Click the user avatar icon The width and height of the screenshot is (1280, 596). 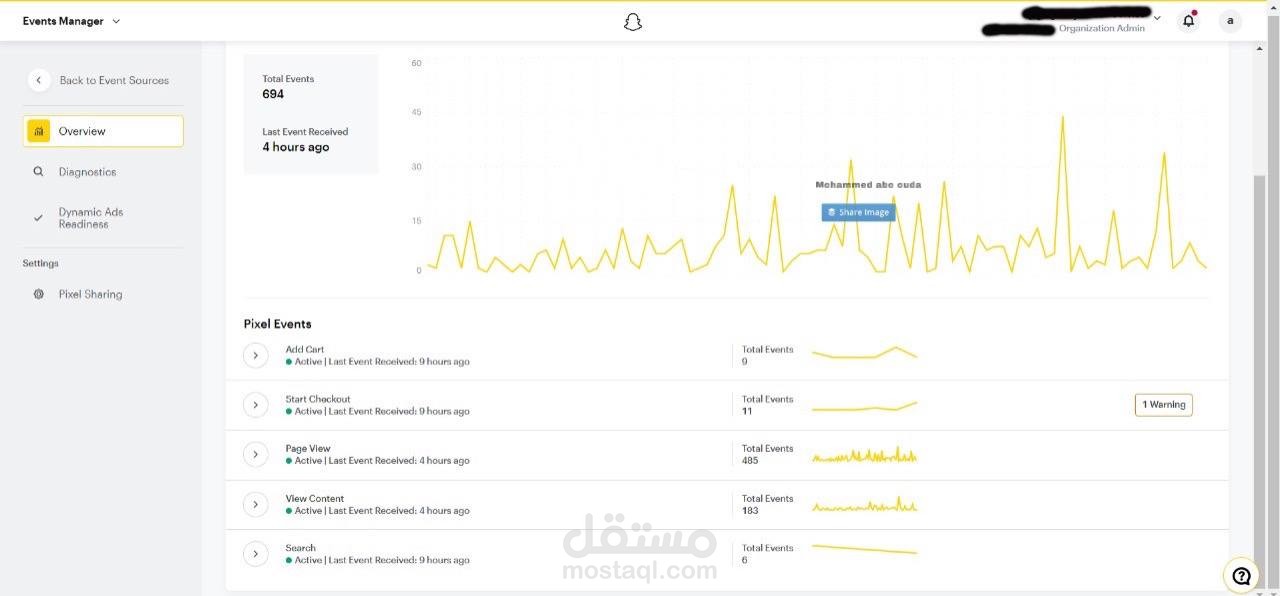click(x=1230, y=21)
